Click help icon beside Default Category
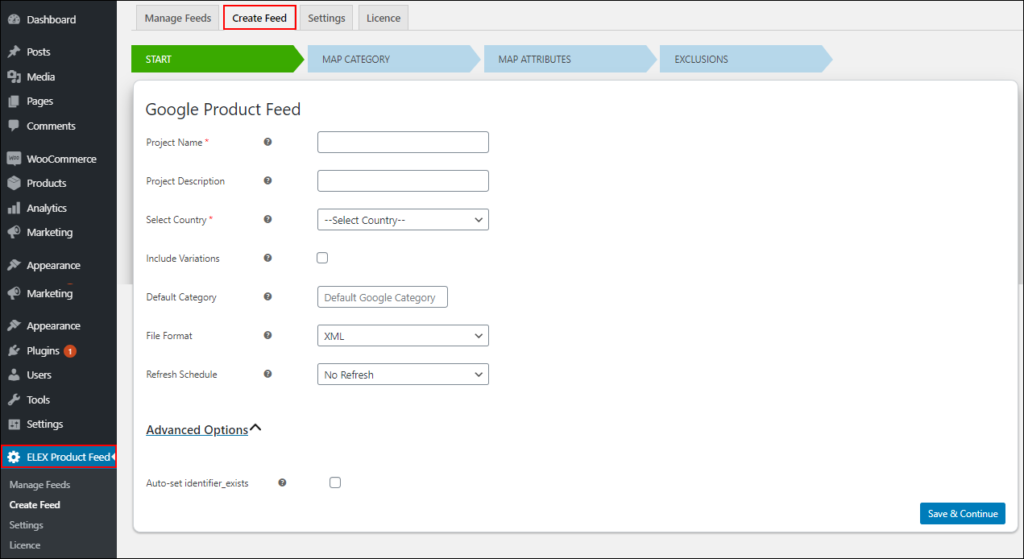Screen dimensions: 1024x559 (268, 296)
